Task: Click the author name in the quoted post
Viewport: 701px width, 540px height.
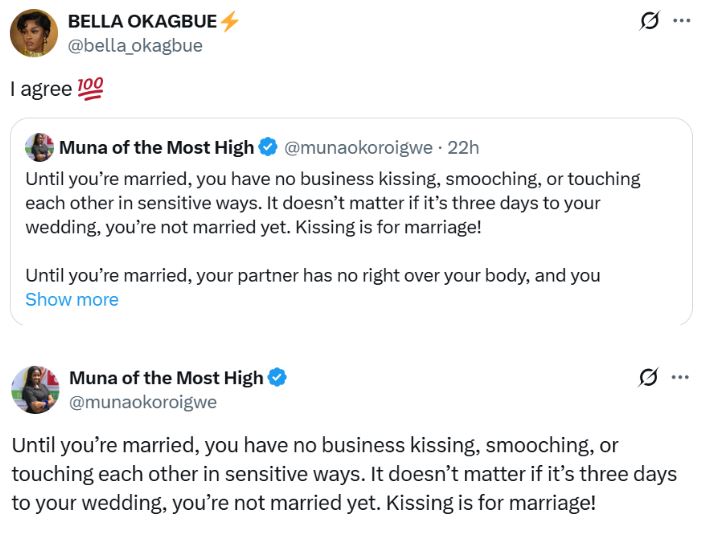Action: (x=156, y=148)
